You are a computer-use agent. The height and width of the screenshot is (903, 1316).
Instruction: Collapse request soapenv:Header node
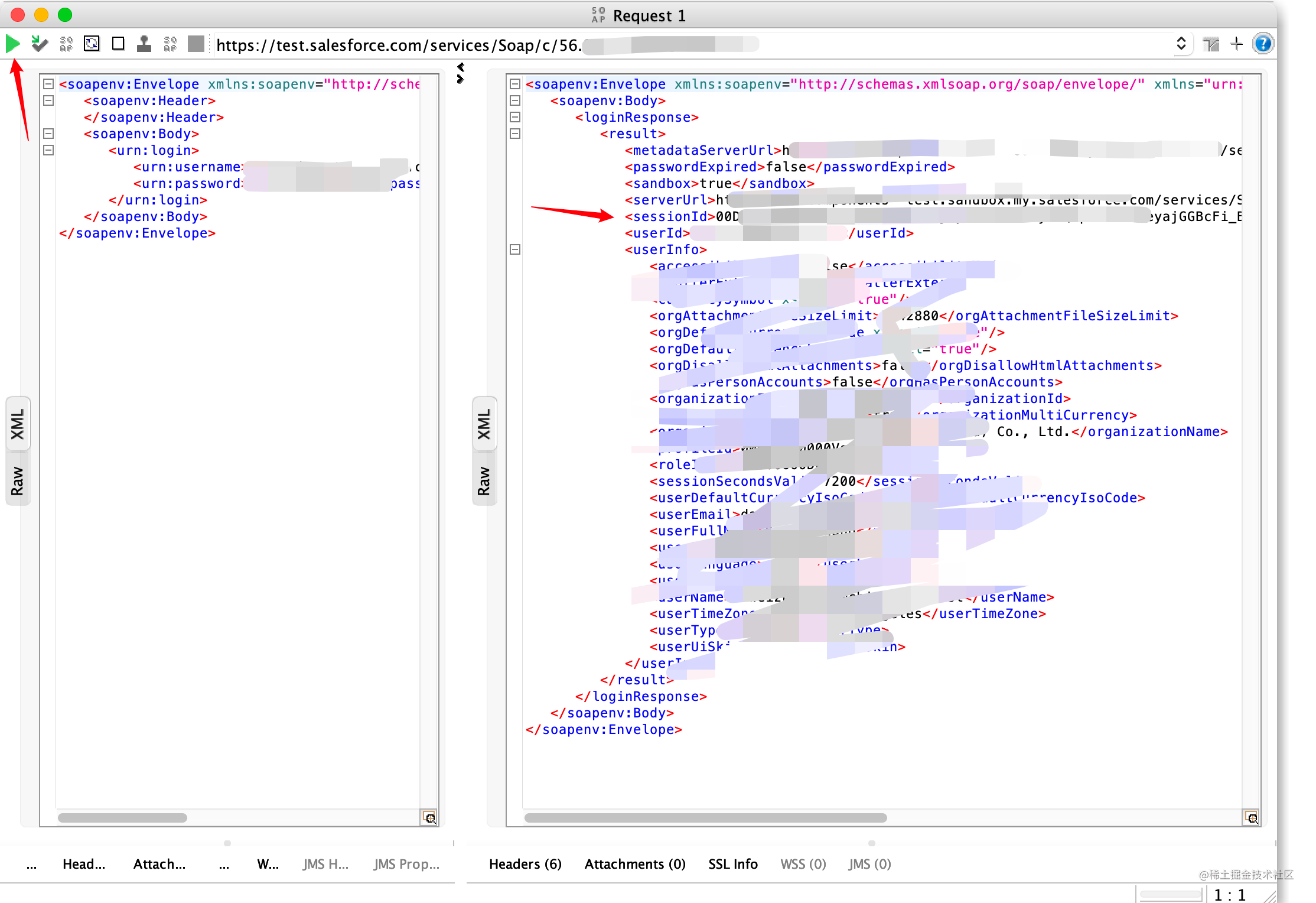tap(48, 101)
